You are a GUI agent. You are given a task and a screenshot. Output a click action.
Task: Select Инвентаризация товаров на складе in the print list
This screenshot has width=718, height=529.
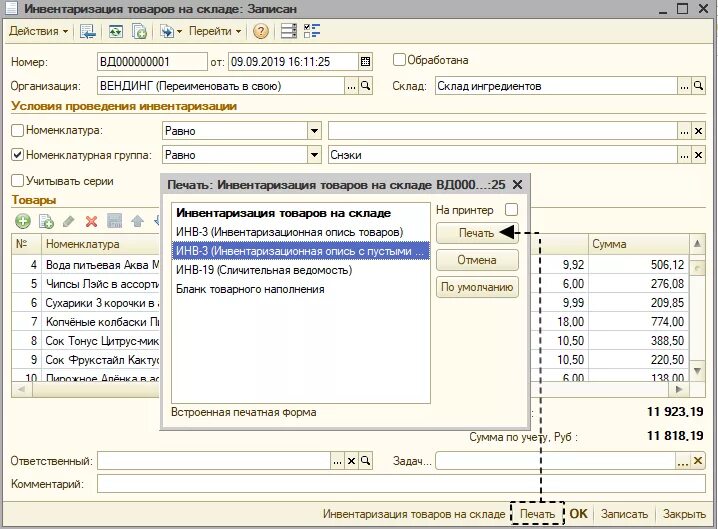click(300, 213)
